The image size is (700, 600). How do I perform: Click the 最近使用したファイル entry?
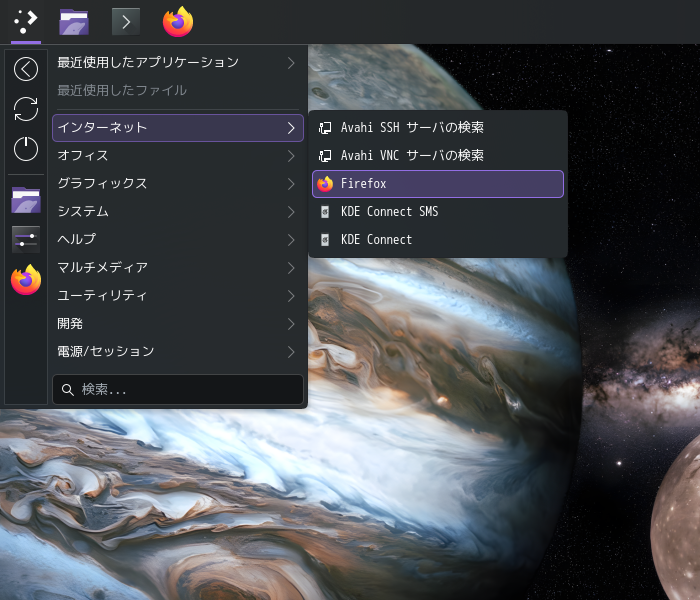tap(178, 91)
